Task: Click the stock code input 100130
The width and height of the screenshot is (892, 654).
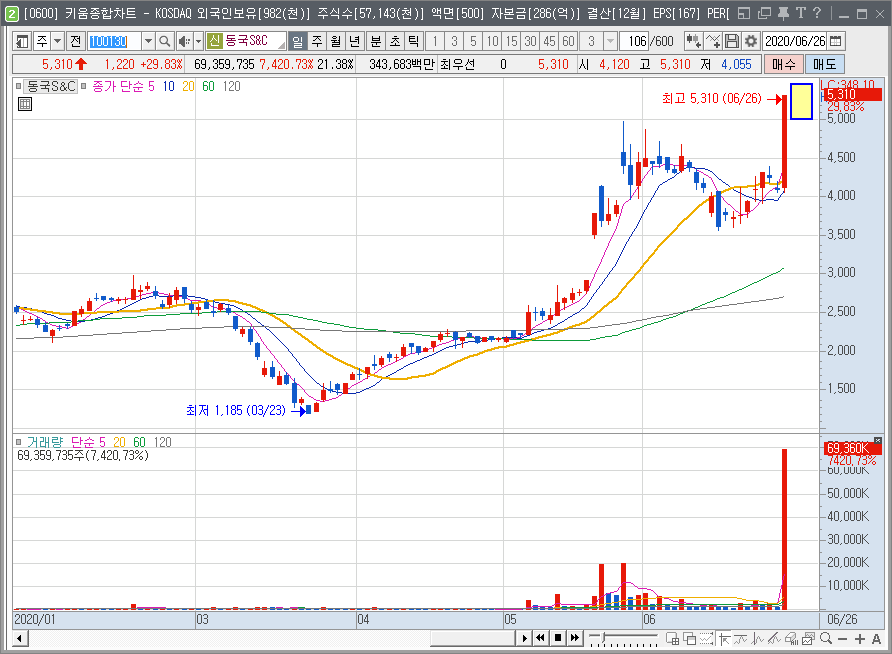Action: (114, 41)
